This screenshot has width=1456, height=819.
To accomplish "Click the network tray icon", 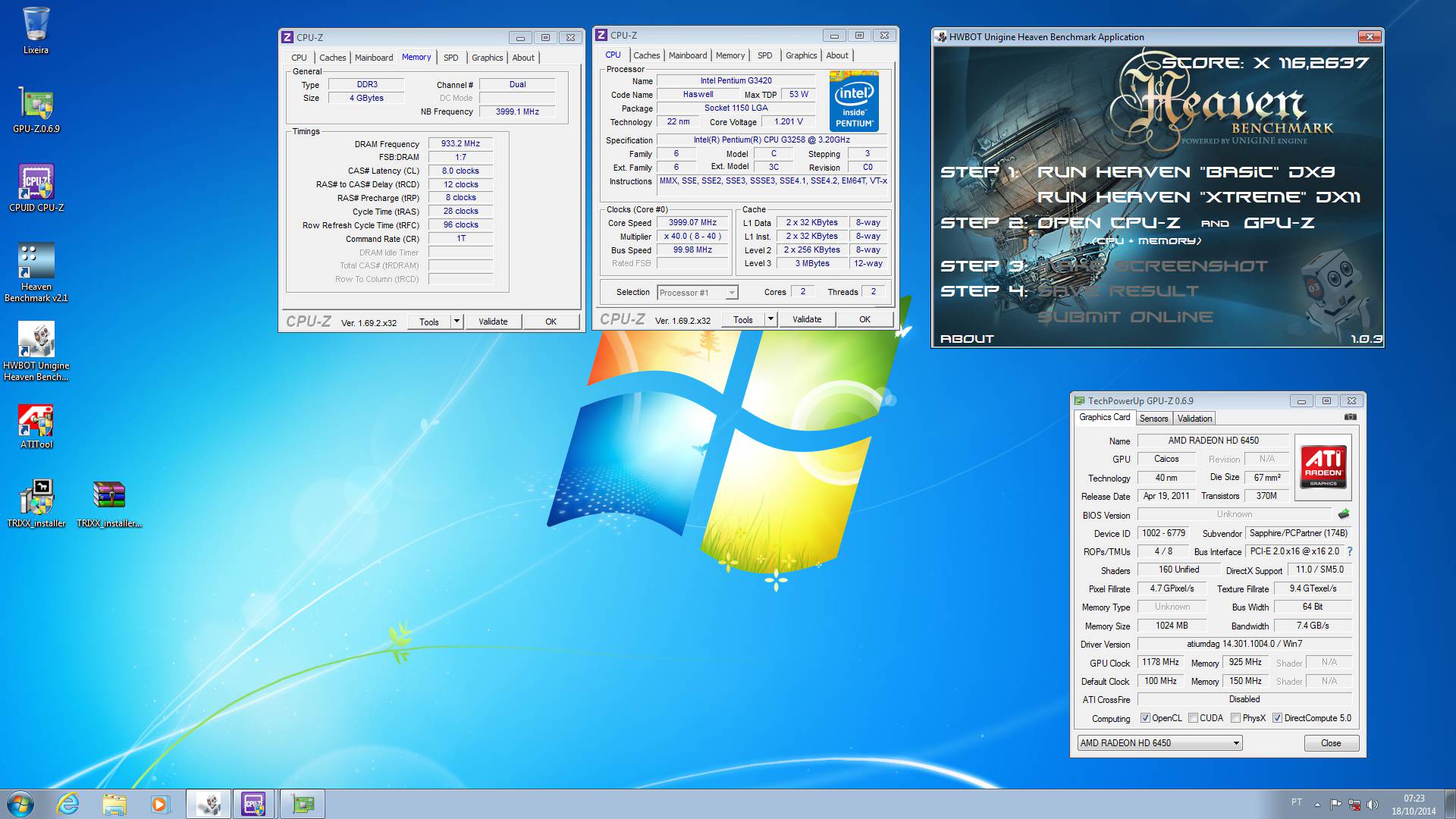I will pyautogui.click(x=1354, y=805).
